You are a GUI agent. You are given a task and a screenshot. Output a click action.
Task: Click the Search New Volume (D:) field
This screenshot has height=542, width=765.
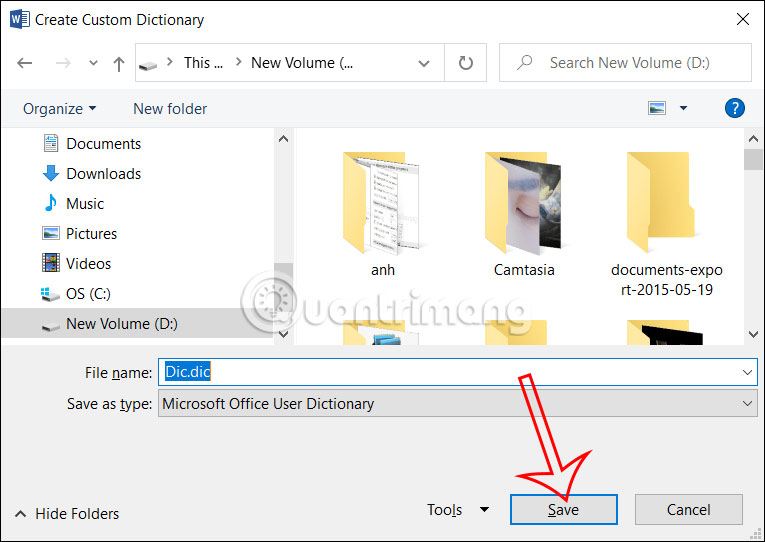tap(625, 62)
